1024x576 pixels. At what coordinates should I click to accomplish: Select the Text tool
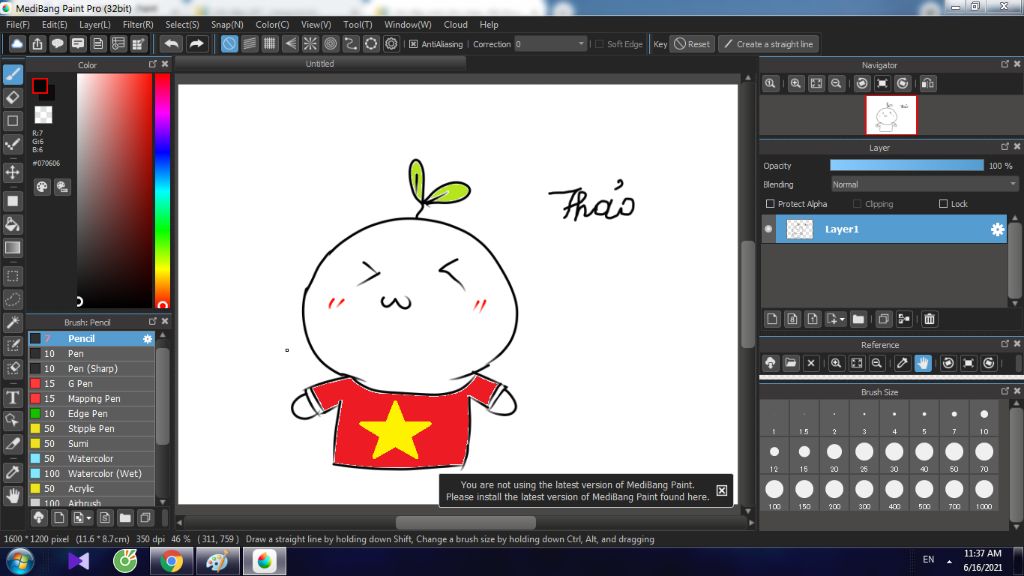pyautogui.click(x=12, y=398)
